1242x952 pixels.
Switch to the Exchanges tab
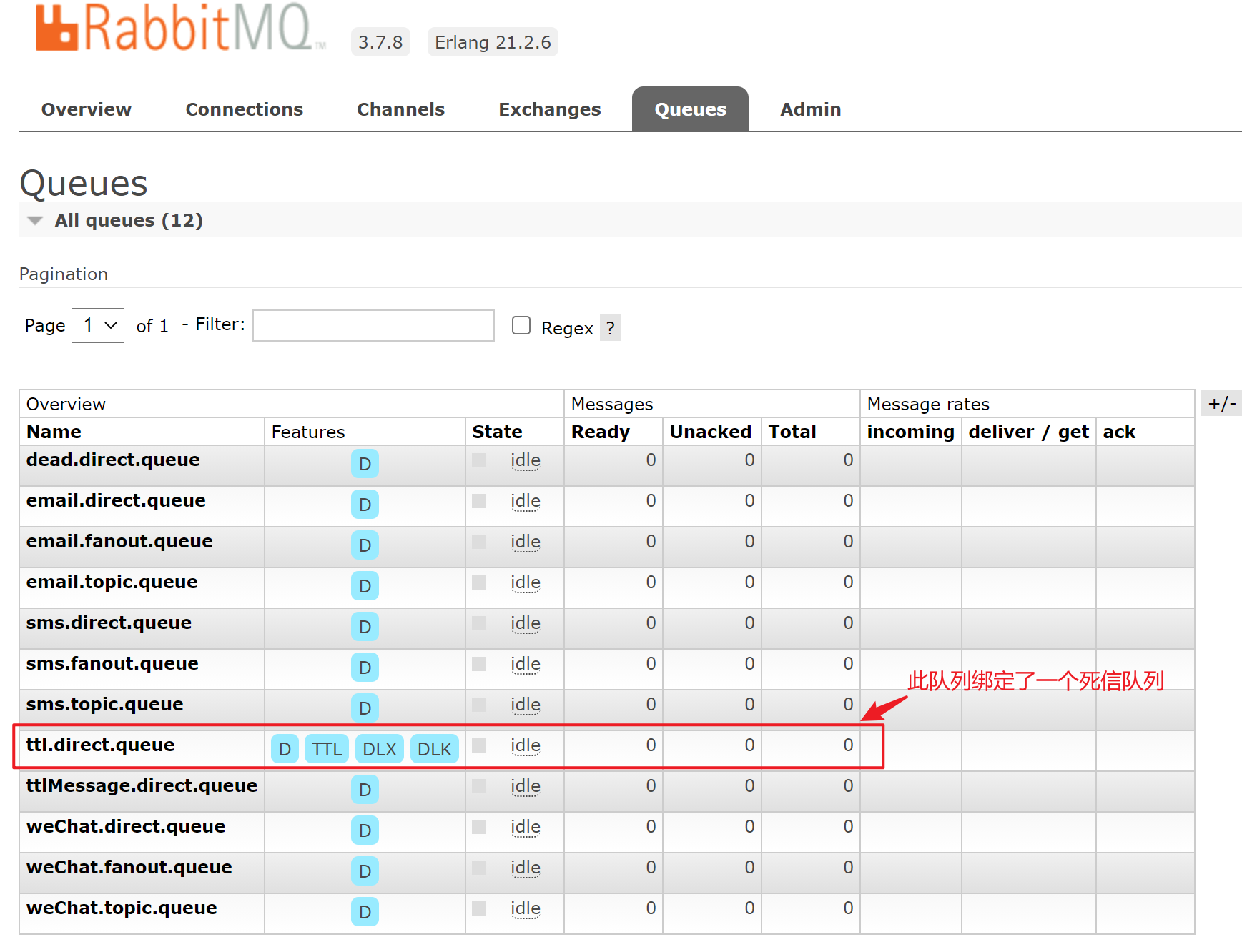tap(549, 109)
